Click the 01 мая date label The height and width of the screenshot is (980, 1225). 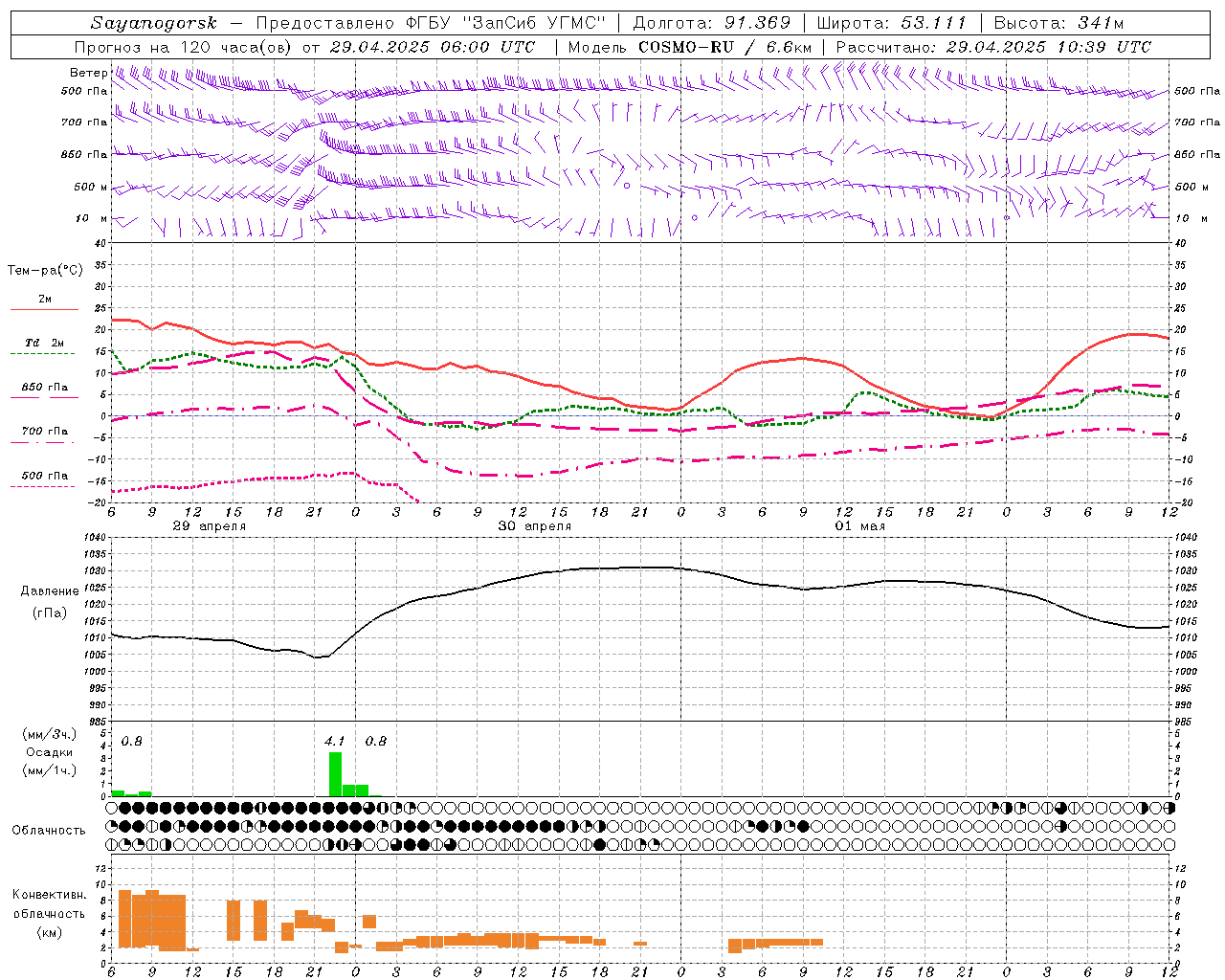point(860,526)
